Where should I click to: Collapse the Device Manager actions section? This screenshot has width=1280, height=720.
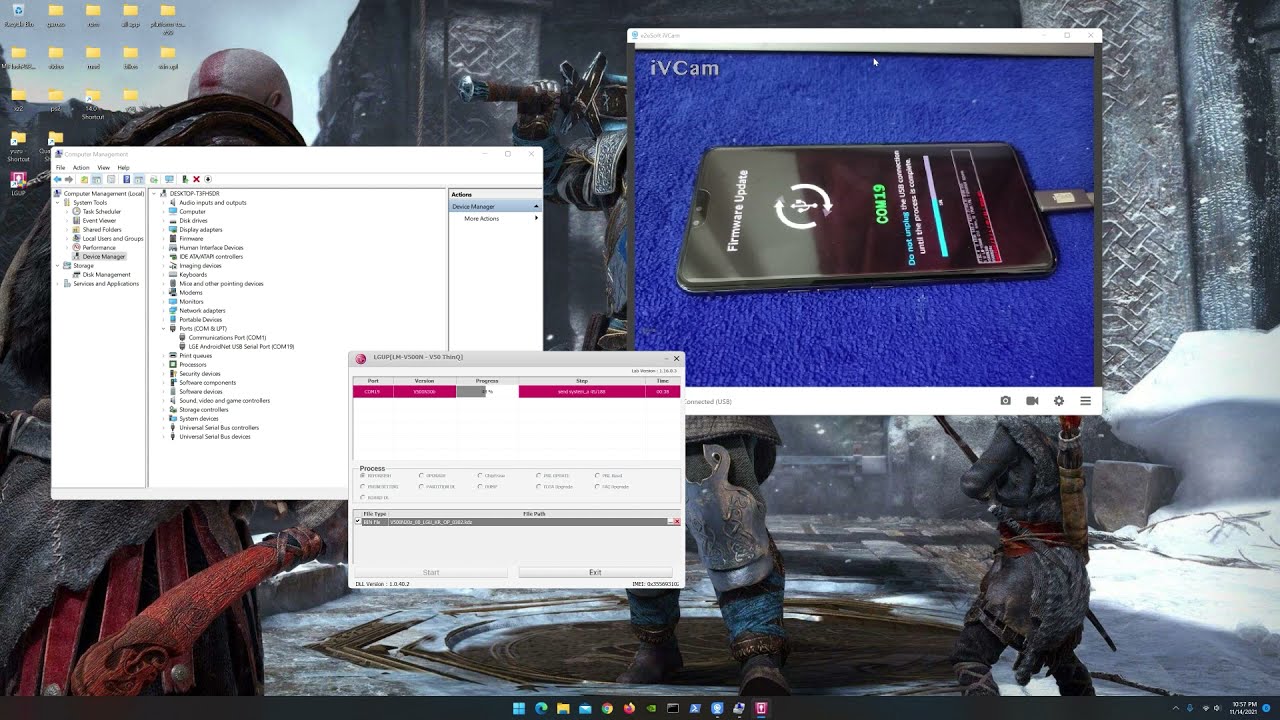pos(536,207)
